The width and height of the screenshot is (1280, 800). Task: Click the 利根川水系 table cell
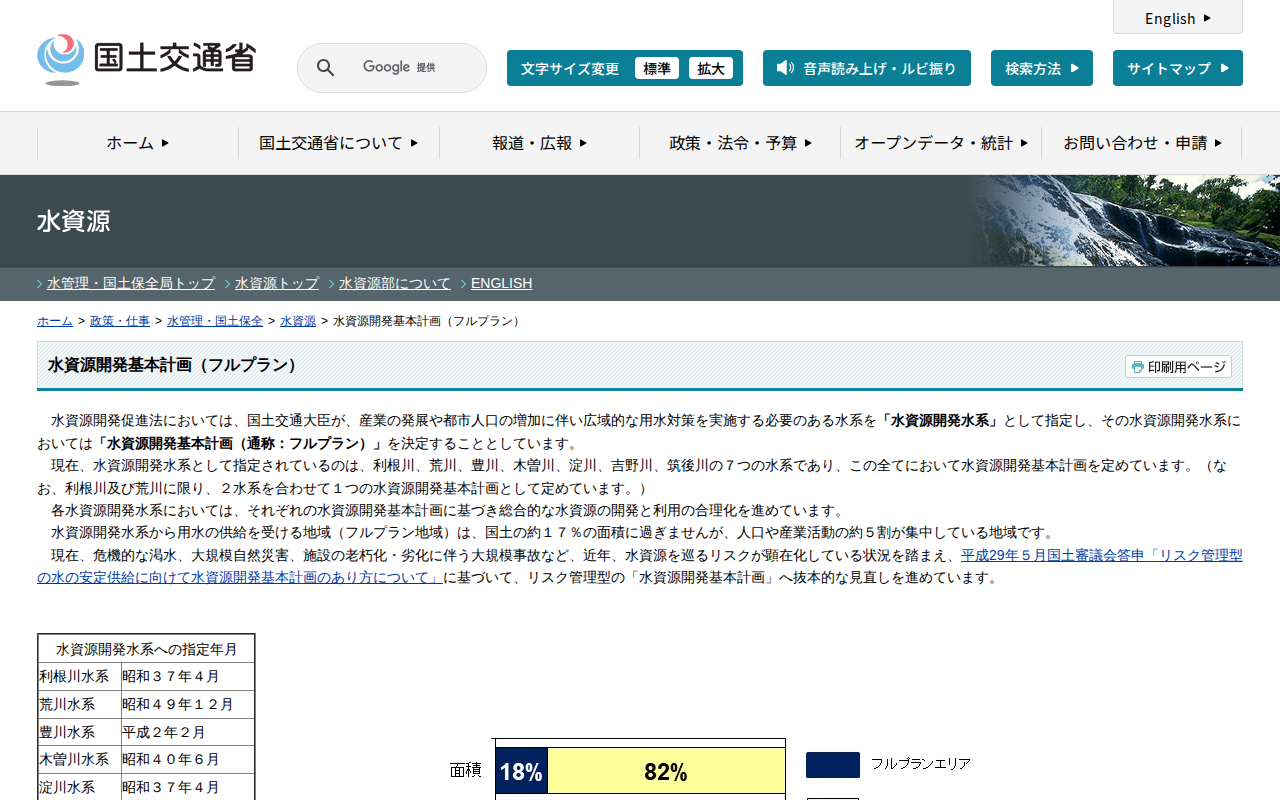(x=80, y=677)
